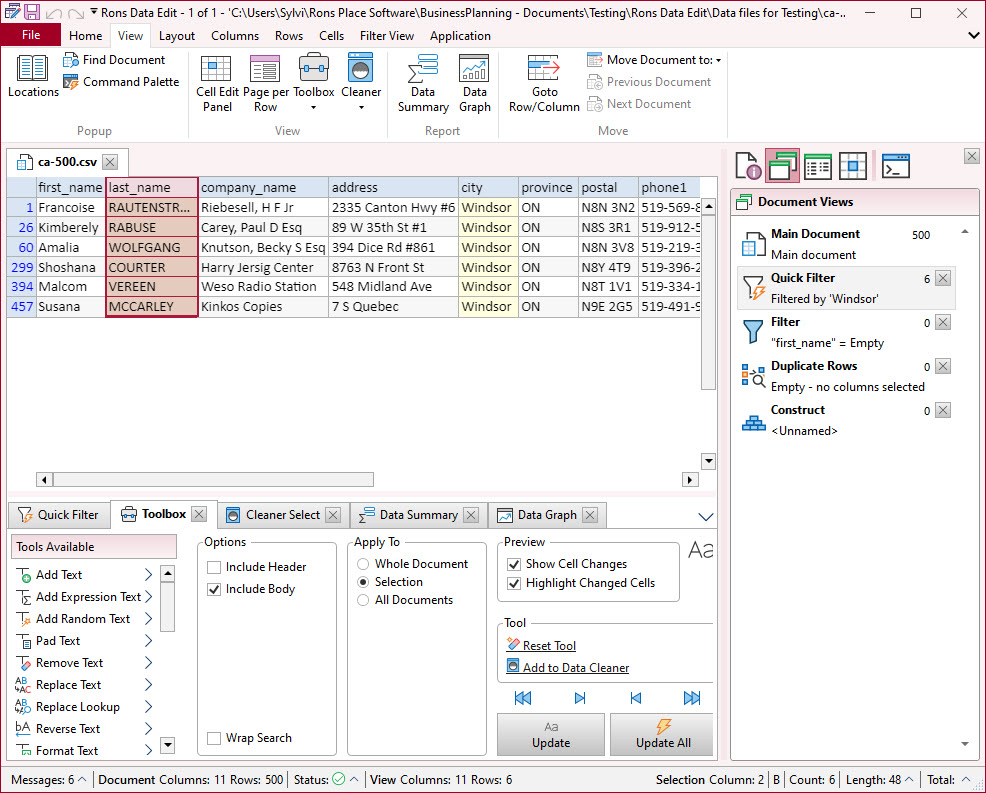The width and height of the screenshot is (986, 793).
Task: Enable the Include Header checkbox
Action: (x=214, y=567)
